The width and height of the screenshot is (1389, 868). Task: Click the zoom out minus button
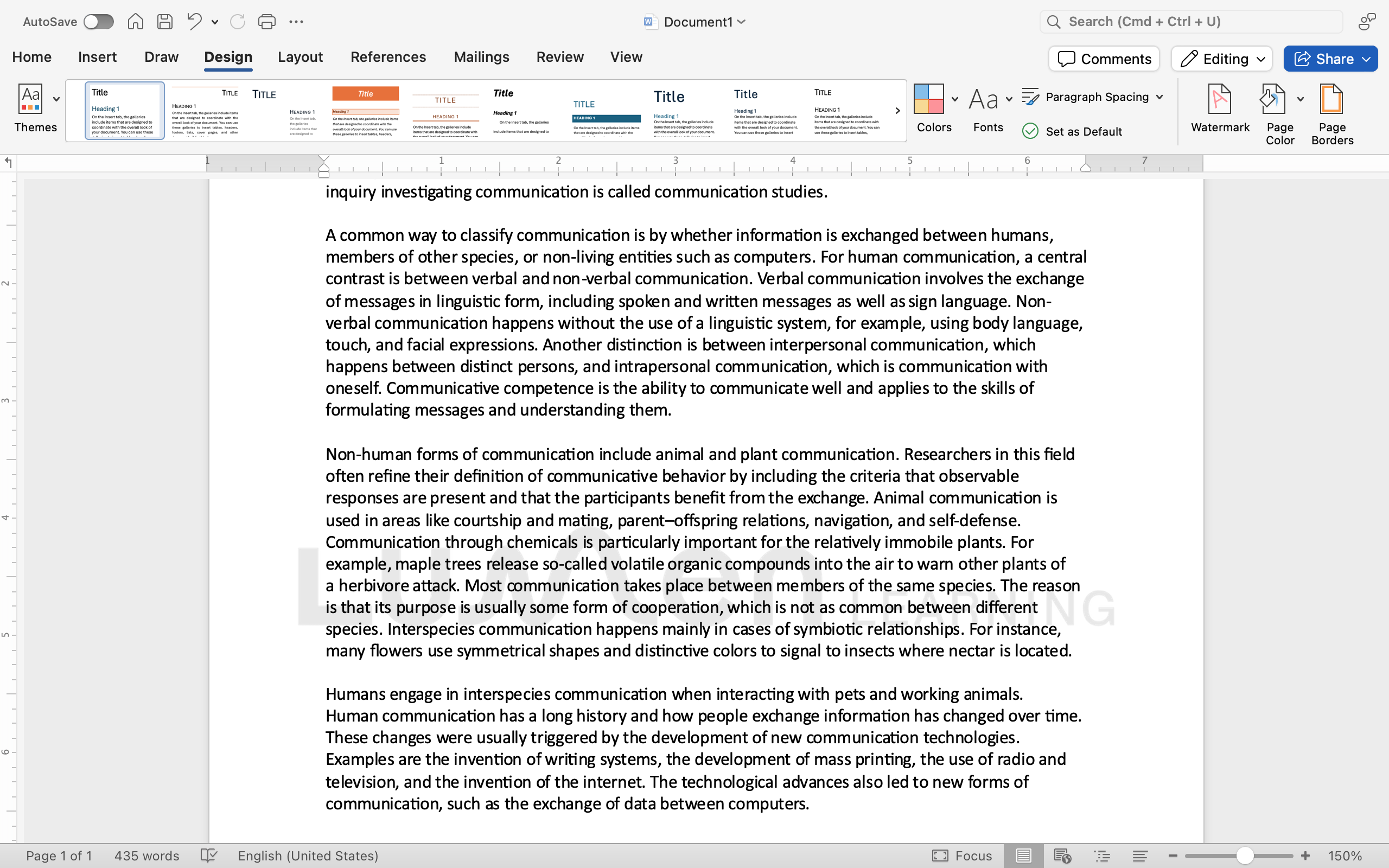[x=1173, y=856]
